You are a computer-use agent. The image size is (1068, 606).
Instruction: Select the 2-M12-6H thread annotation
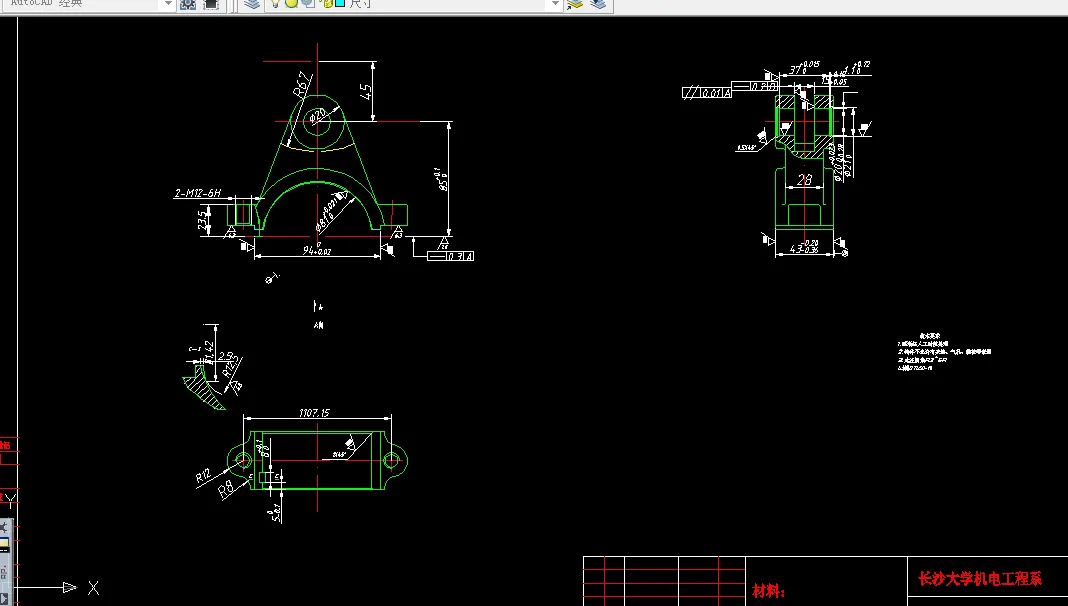tap(198, 193)
